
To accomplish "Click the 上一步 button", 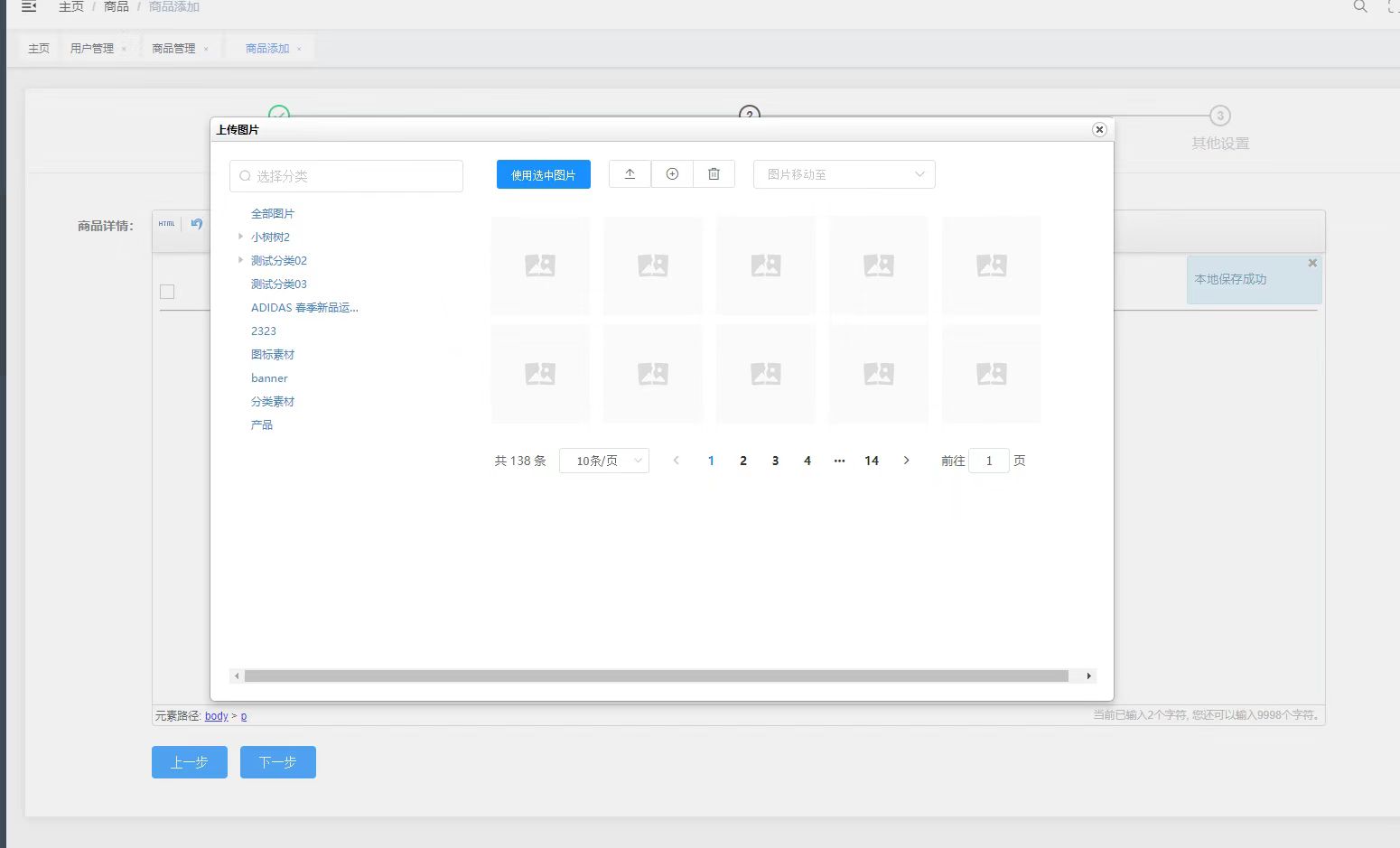I will click(190, 762).
